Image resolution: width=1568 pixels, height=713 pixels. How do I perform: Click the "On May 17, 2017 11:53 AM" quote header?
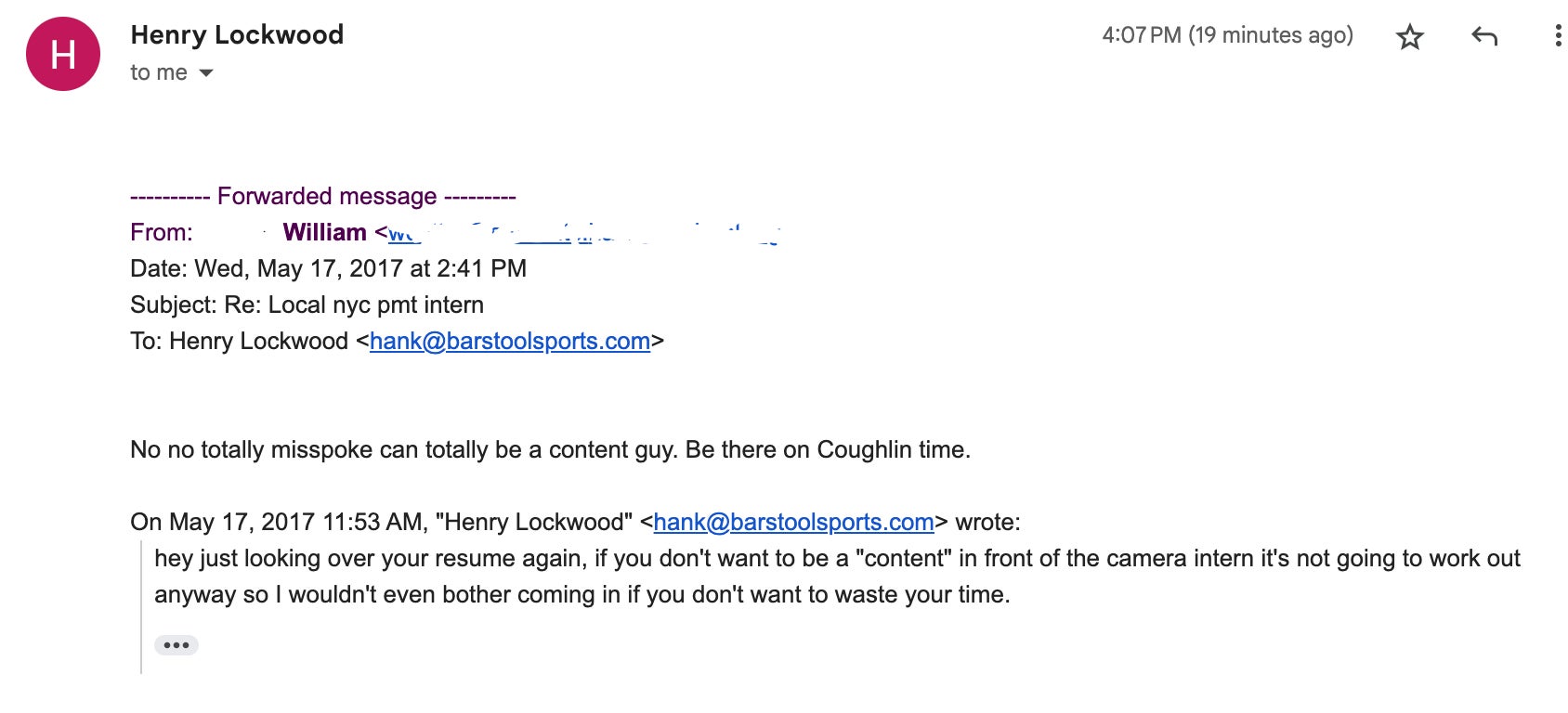pos(275,523)
